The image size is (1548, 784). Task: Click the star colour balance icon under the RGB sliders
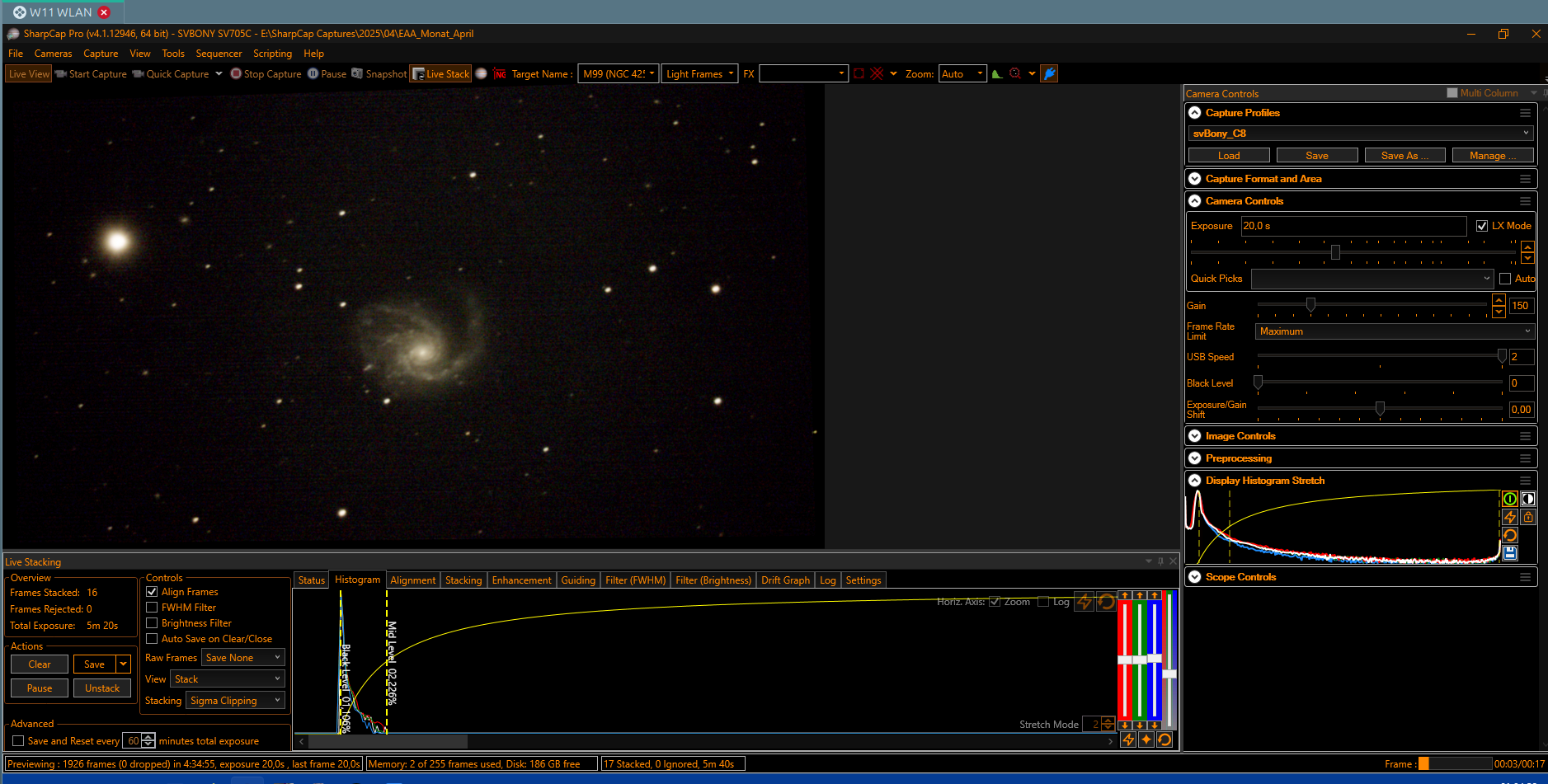click(x=1146, y=739)
